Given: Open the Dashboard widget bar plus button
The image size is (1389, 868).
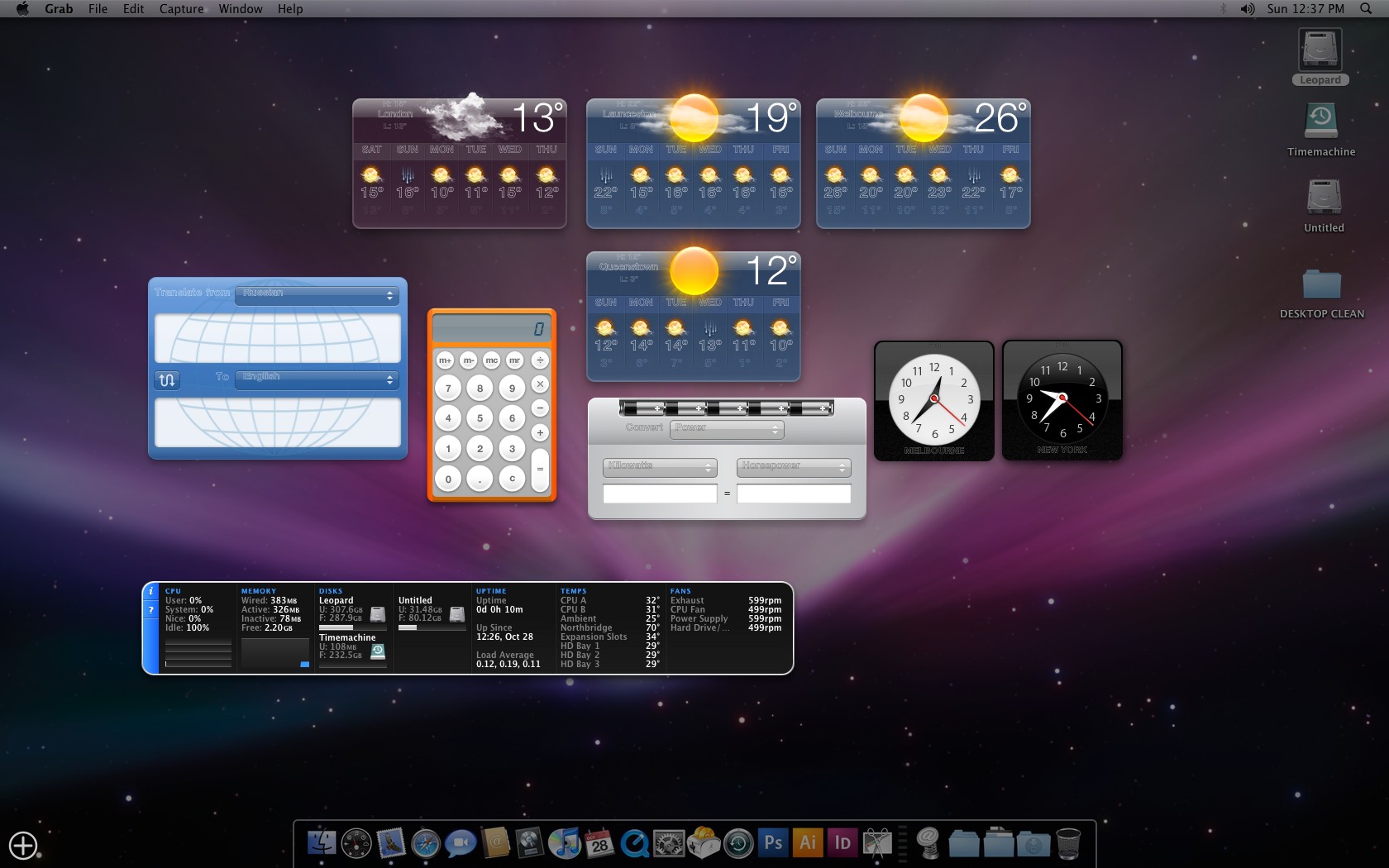Looking at the screenshot, I should [x=23, y=846].
